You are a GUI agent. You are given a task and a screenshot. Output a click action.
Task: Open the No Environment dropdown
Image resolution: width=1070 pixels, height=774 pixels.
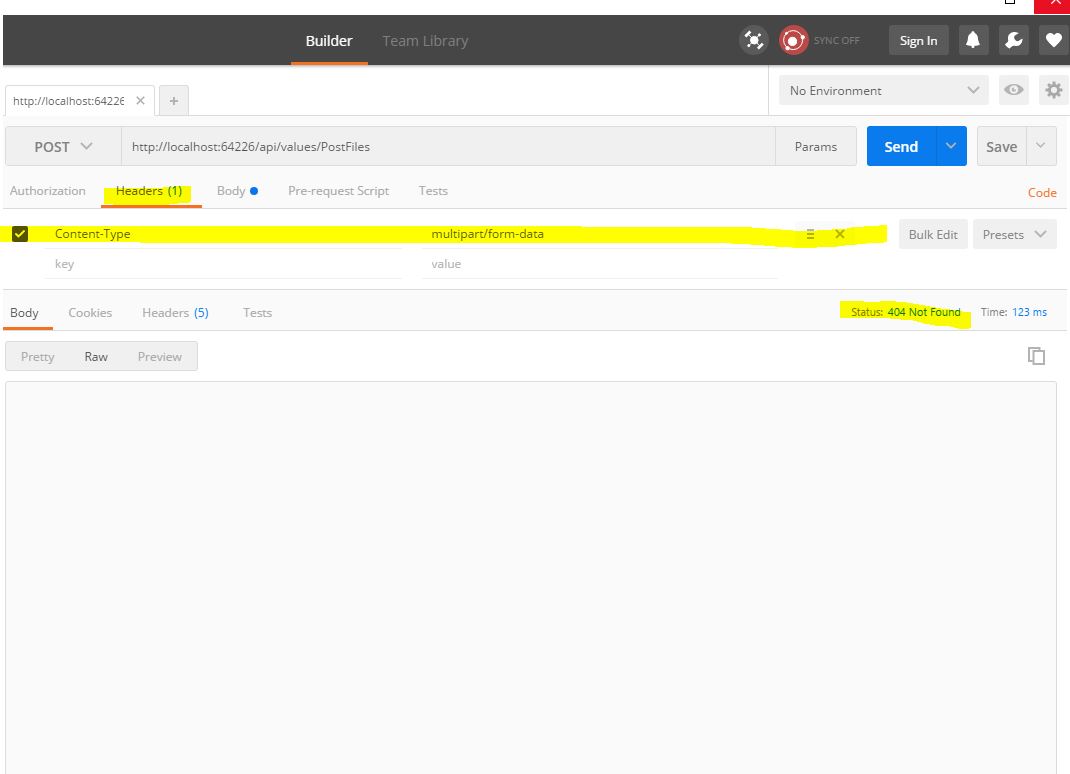(x=882, y=90)
